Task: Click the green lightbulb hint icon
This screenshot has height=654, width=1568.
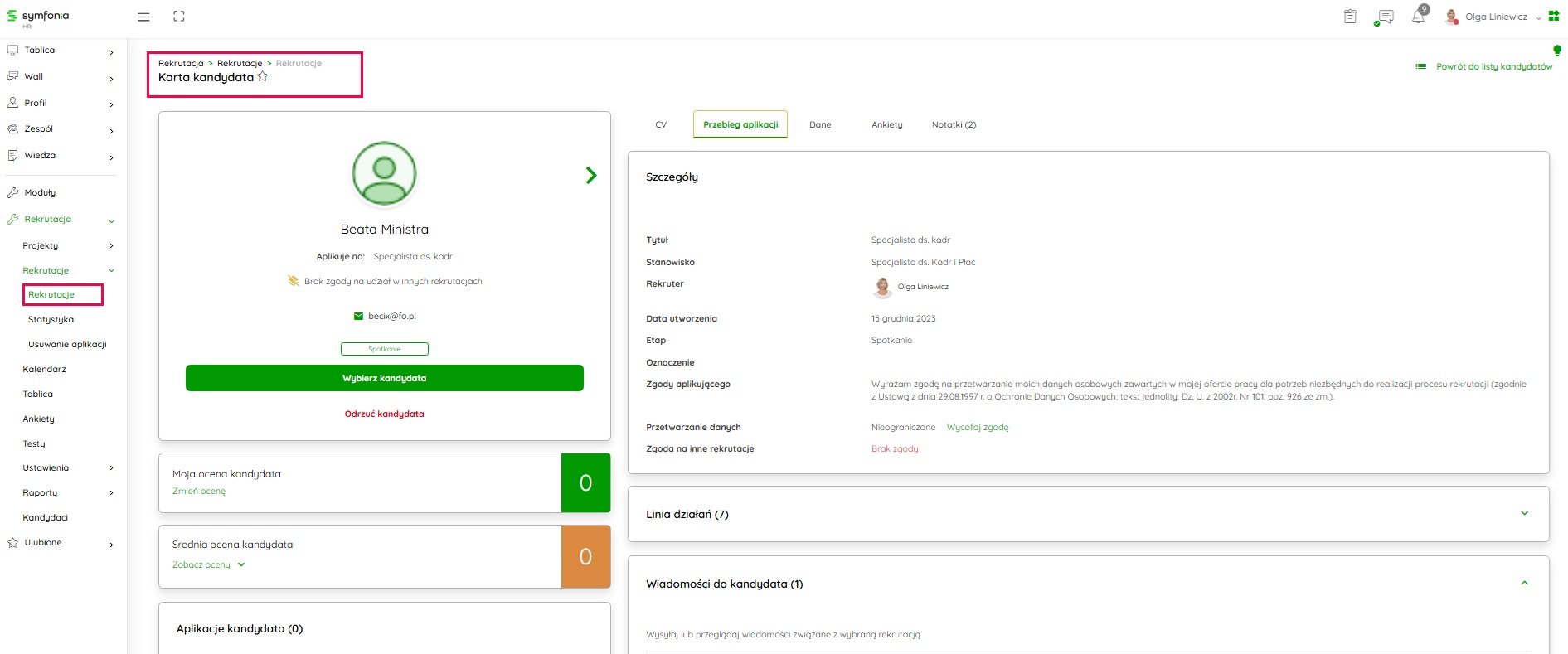Action: (1556, 51)
